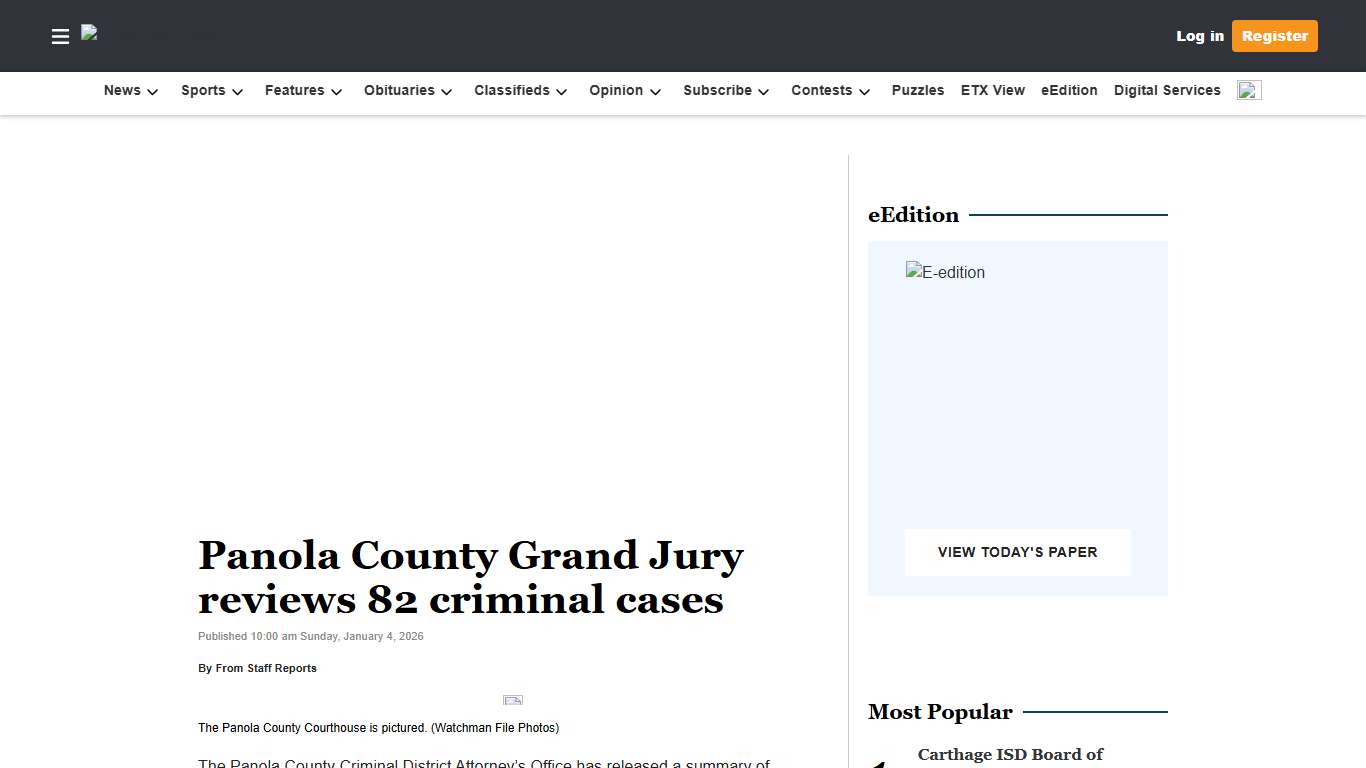The width and height of the screenshot is (1366, 768).
Task: Expand the News dropdown menu
Action: (129, 90)
